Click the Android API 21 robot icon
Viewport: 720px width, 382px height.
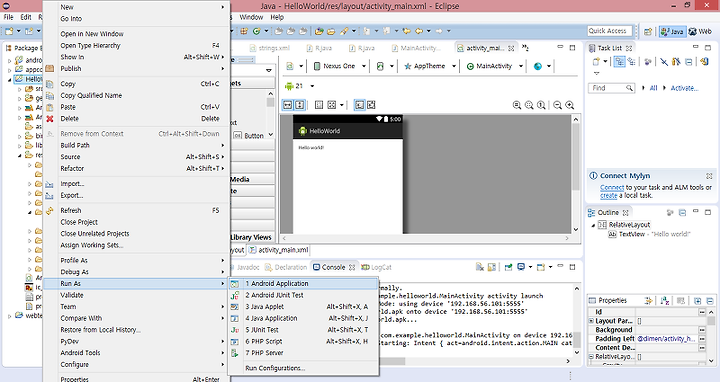[289, 86]
